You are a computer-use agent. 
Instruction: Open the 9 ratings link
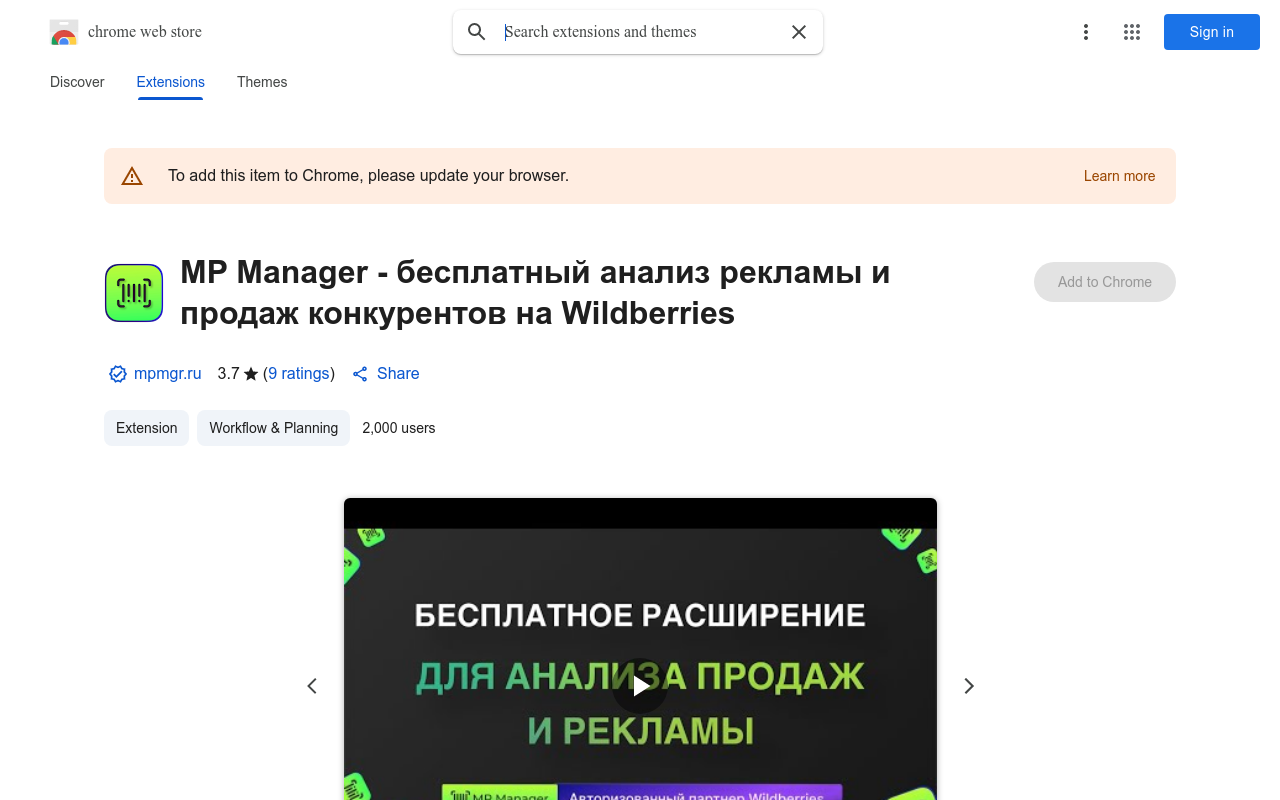coord(299,374)
